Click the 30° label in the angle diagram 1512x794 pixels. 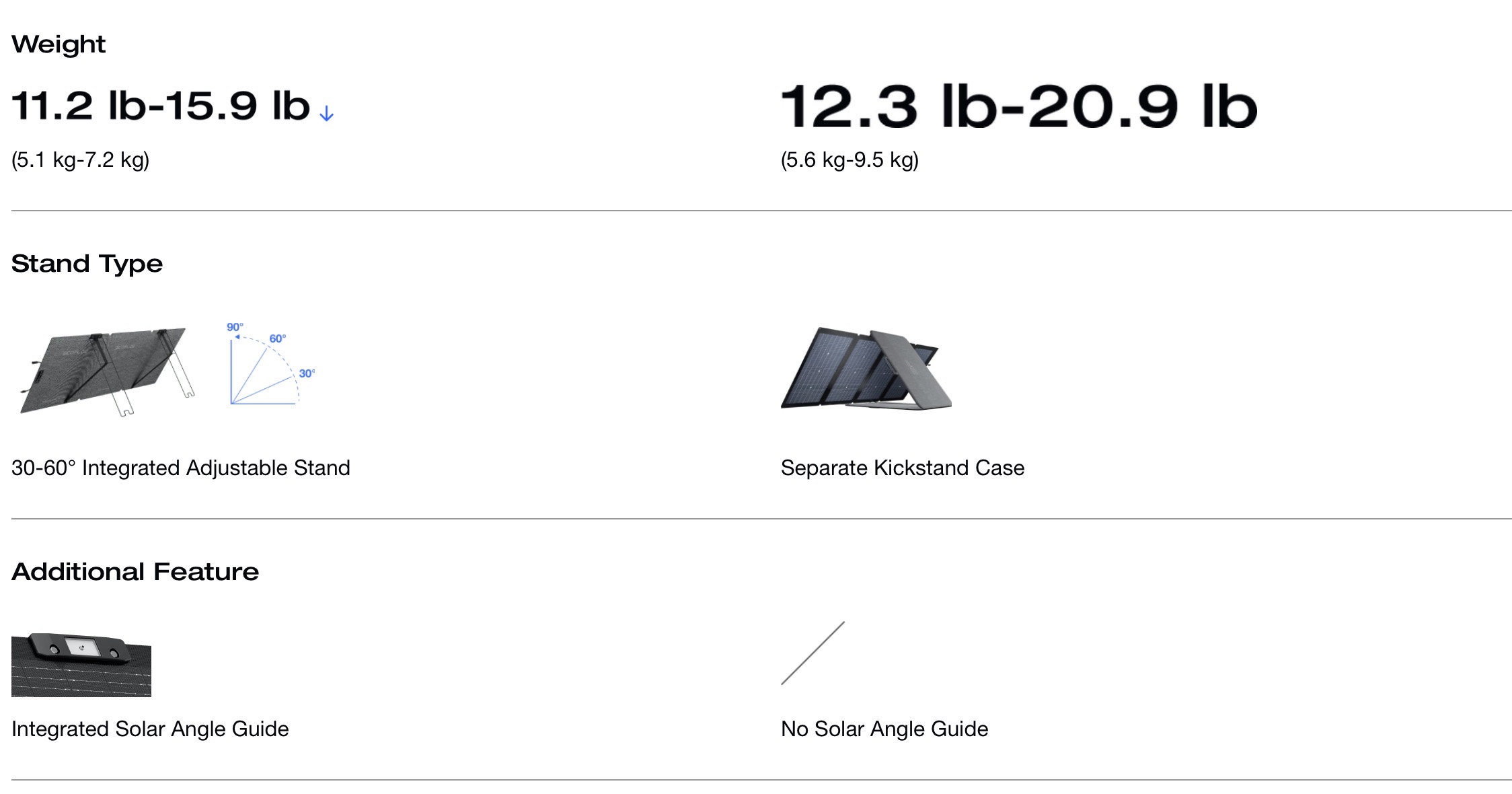coord(307,373)
